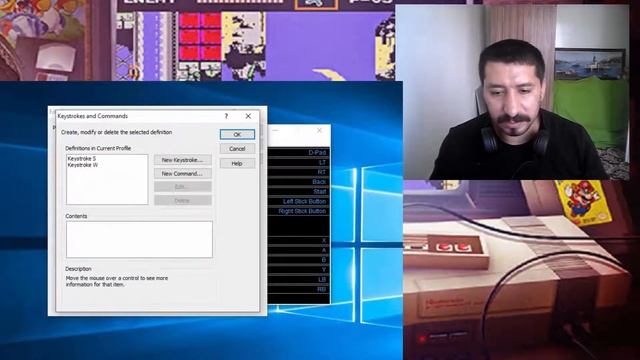
Task: Click the B button row in background window
Action: (x=299, y=260)
